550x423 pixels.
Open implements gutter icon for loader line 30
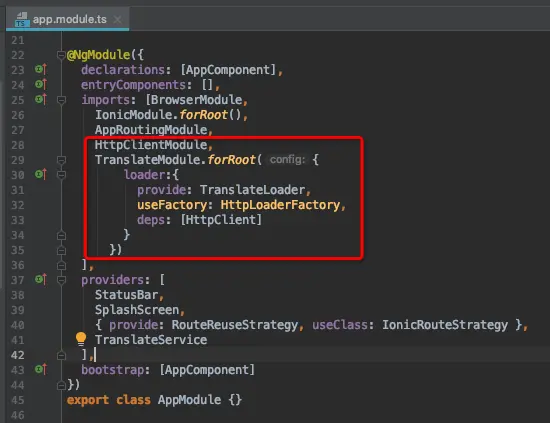[x=41, y=174]
